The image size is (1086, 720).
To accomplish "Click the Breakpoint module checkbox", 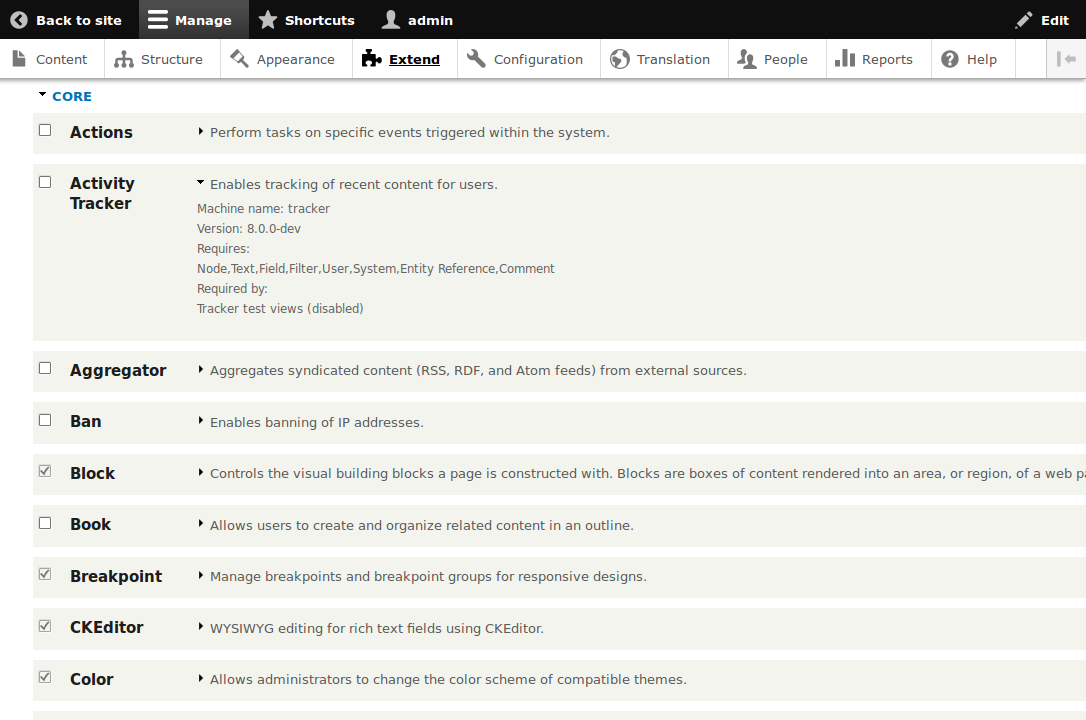I will coord(45,574).
